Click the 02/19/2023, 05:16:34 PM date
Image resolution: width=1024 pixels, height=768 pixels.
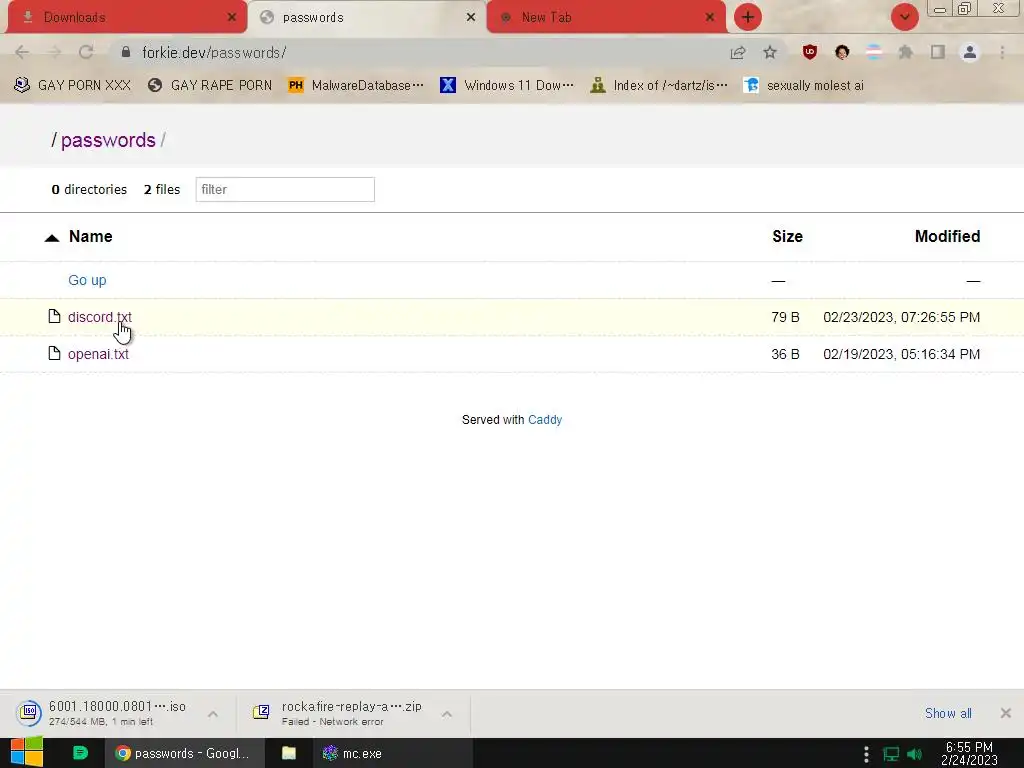pos(901,354)
